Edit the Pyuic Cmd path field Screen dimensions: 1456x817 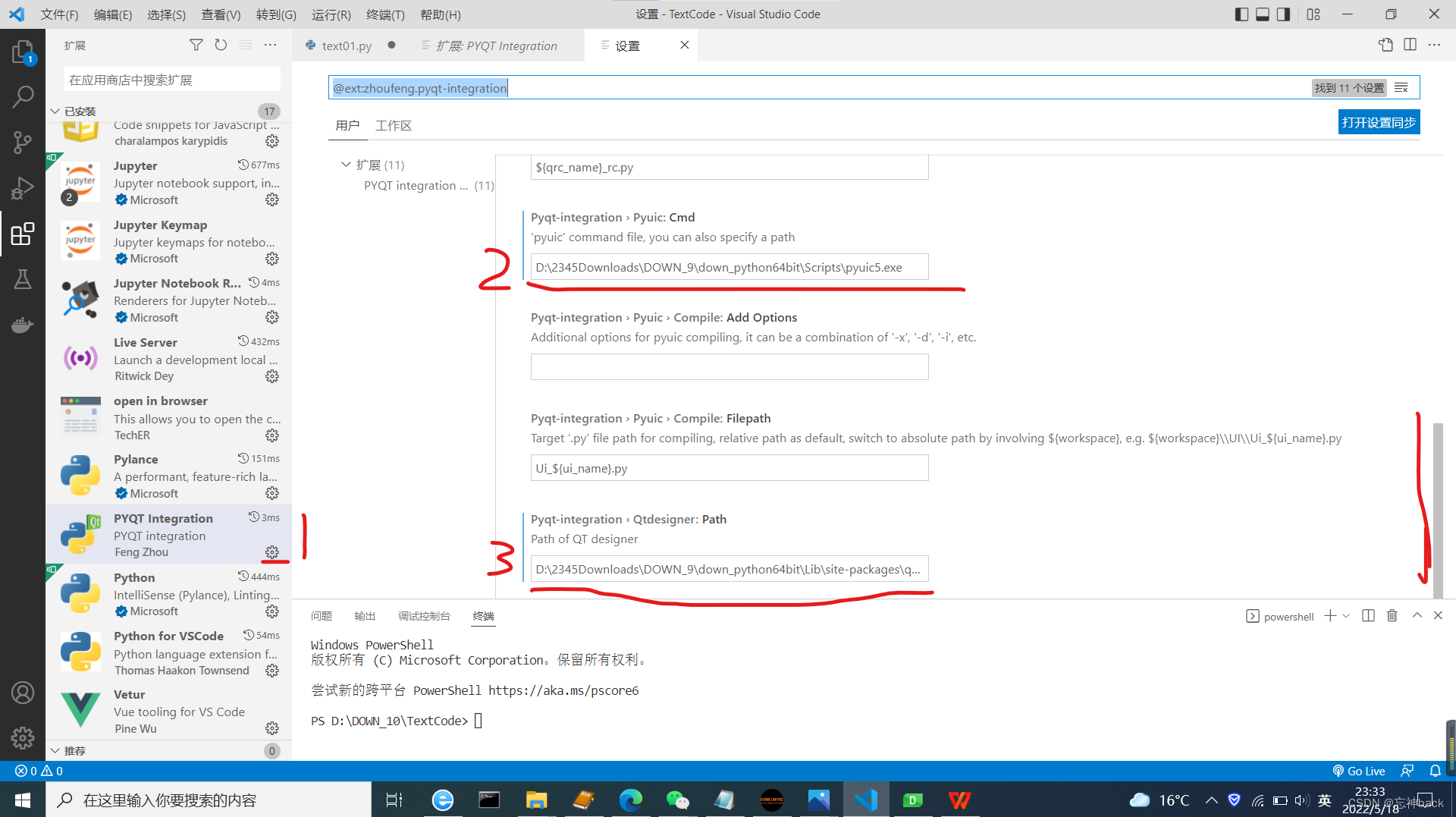[x=730, y=267]
